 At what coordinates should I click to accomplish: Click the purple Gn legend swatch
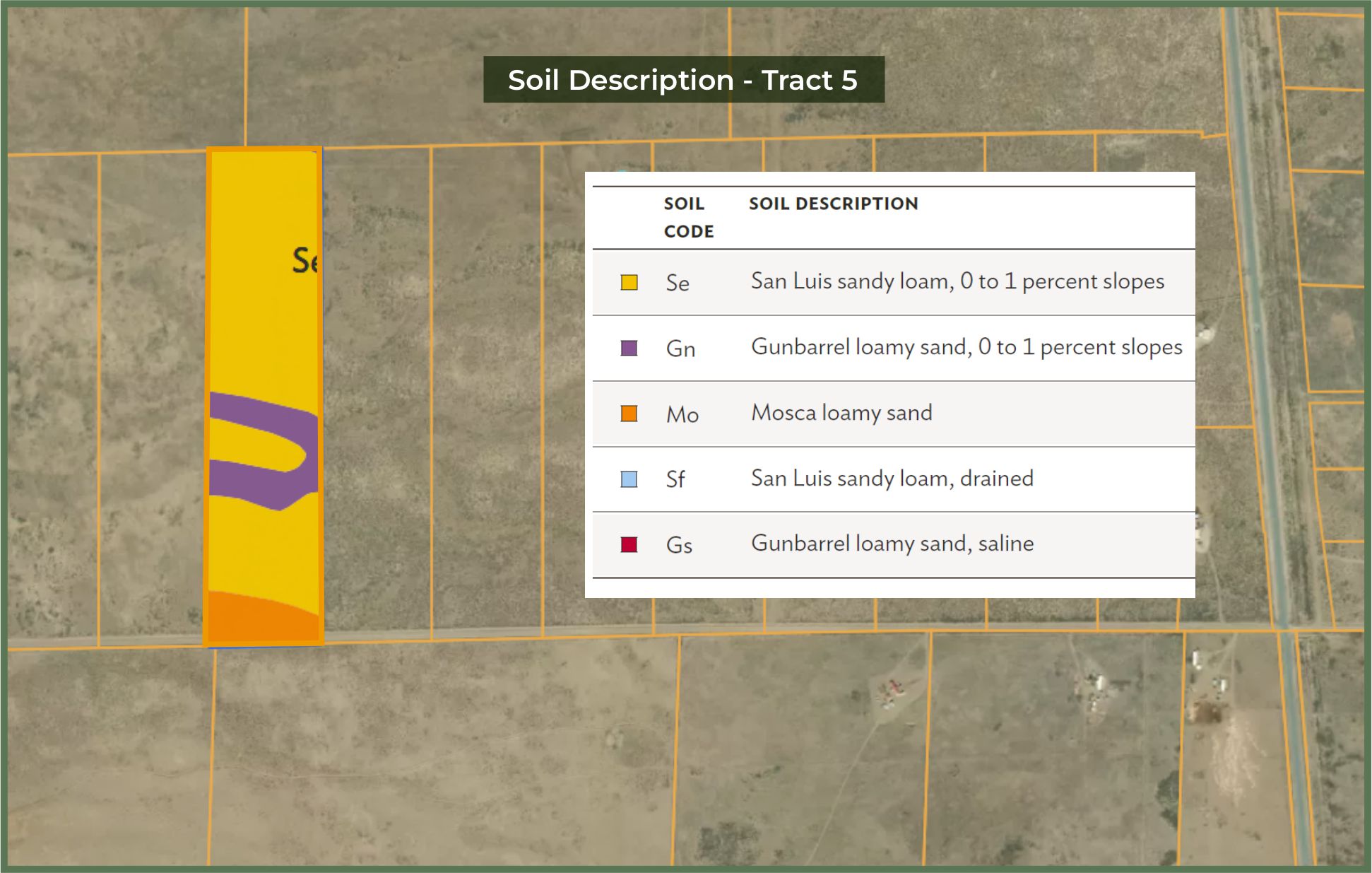pyautogui.click(x=629, y=348)
